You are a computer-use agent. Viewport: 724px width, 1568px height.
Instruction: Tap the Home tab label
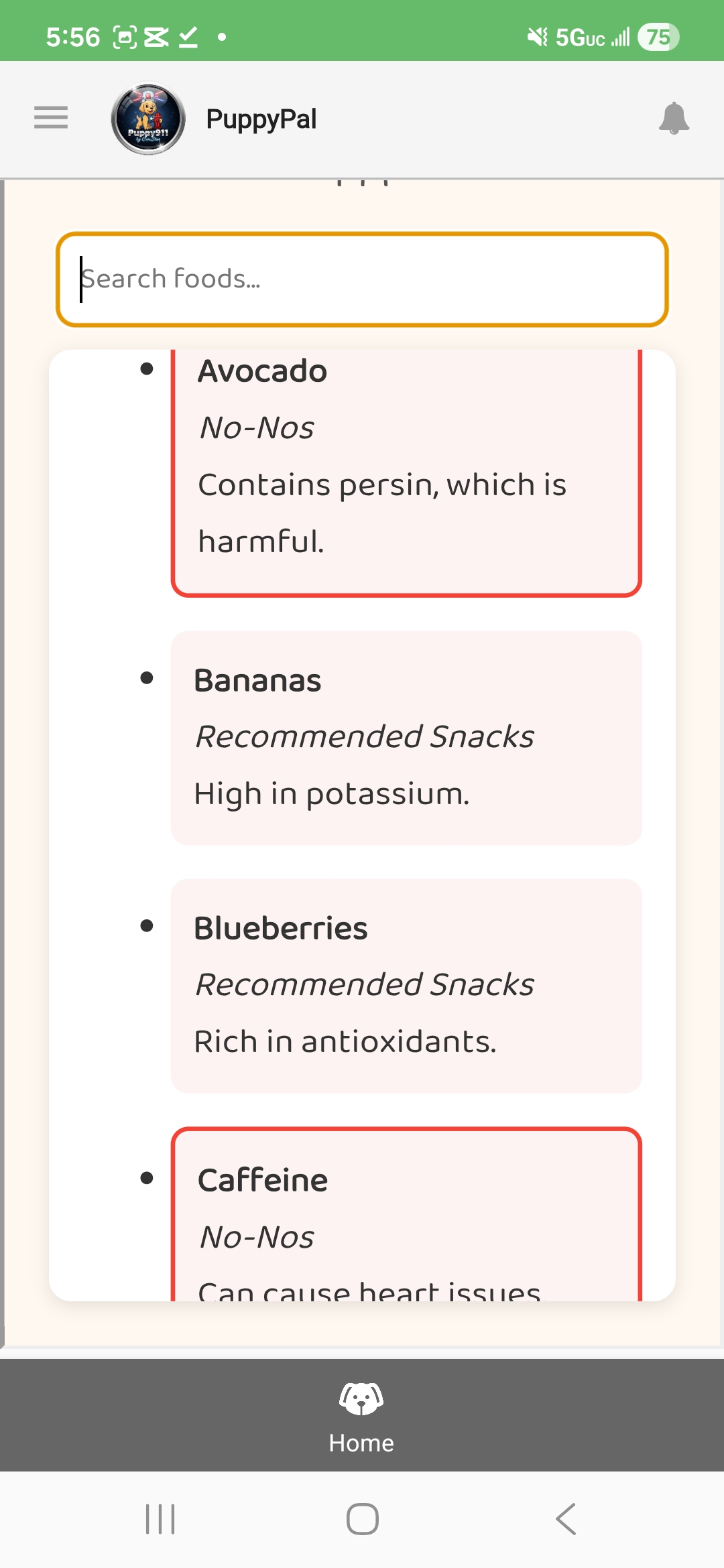[x=361, y=1443]
